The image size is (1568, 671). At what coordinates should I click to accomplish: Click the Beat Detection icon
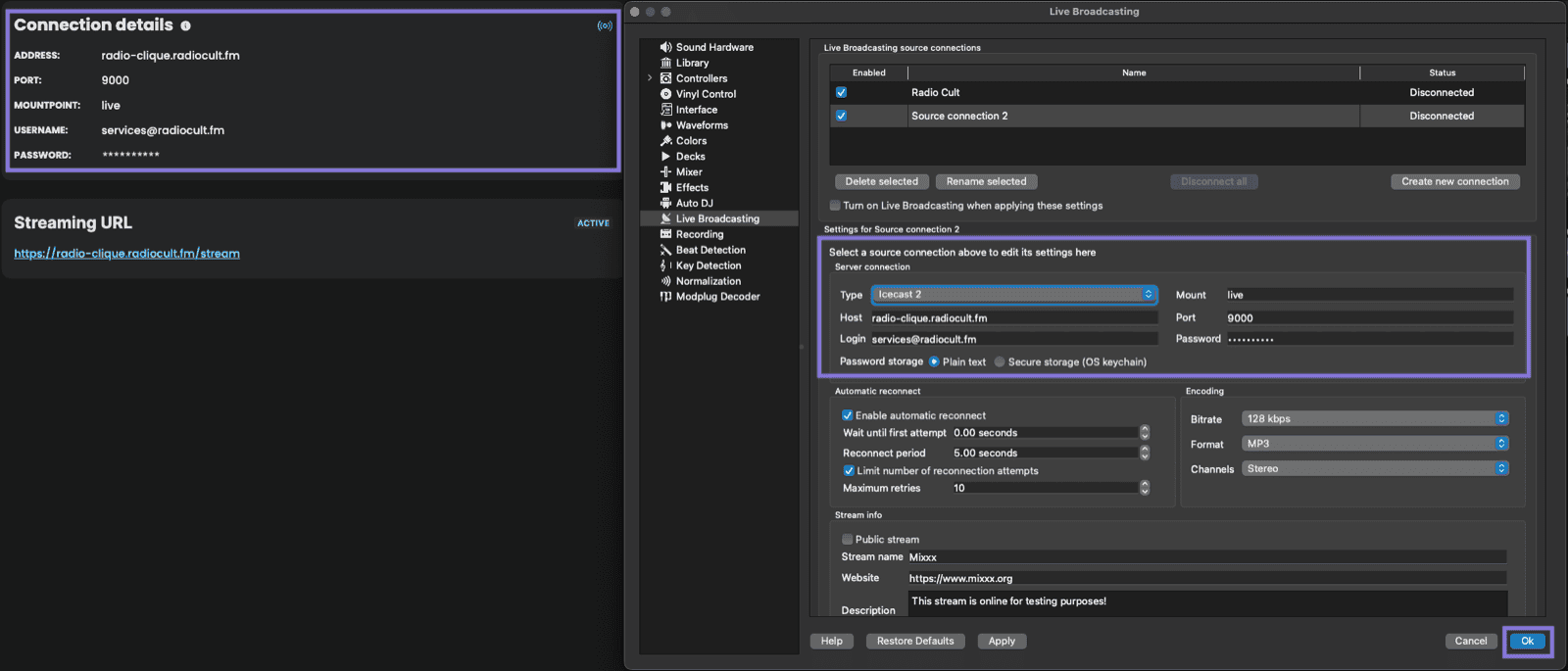(666, 250)
